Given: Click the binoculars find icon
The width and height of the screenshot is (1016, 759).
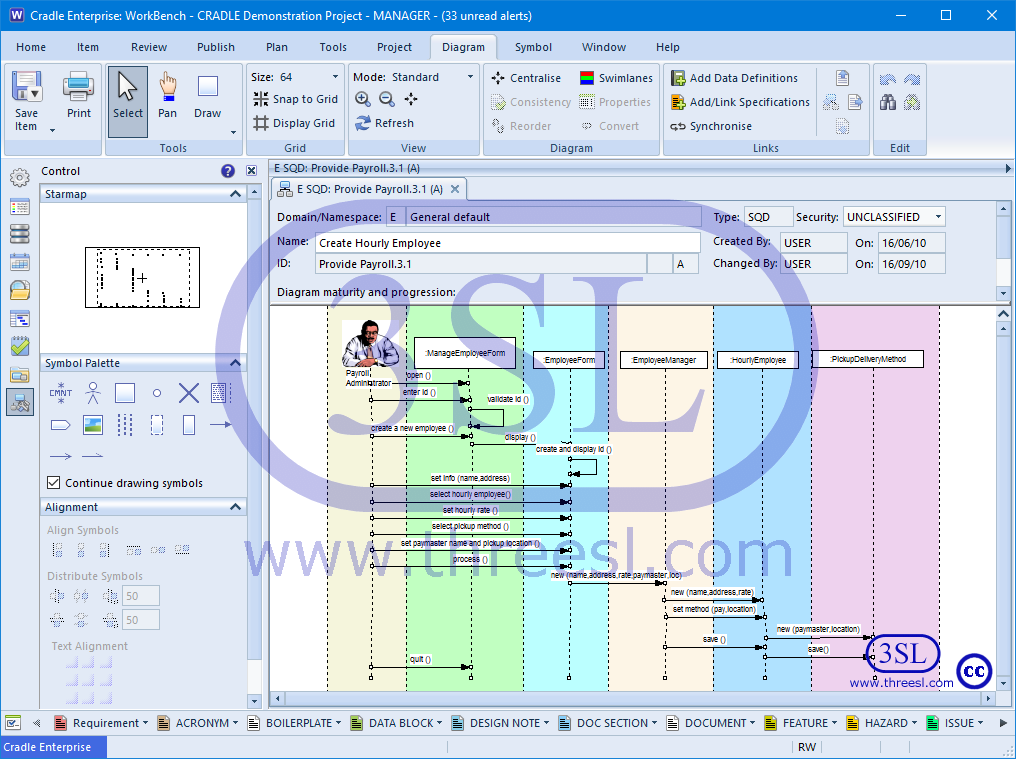Looking at the screenshot, I should [888, 102].
